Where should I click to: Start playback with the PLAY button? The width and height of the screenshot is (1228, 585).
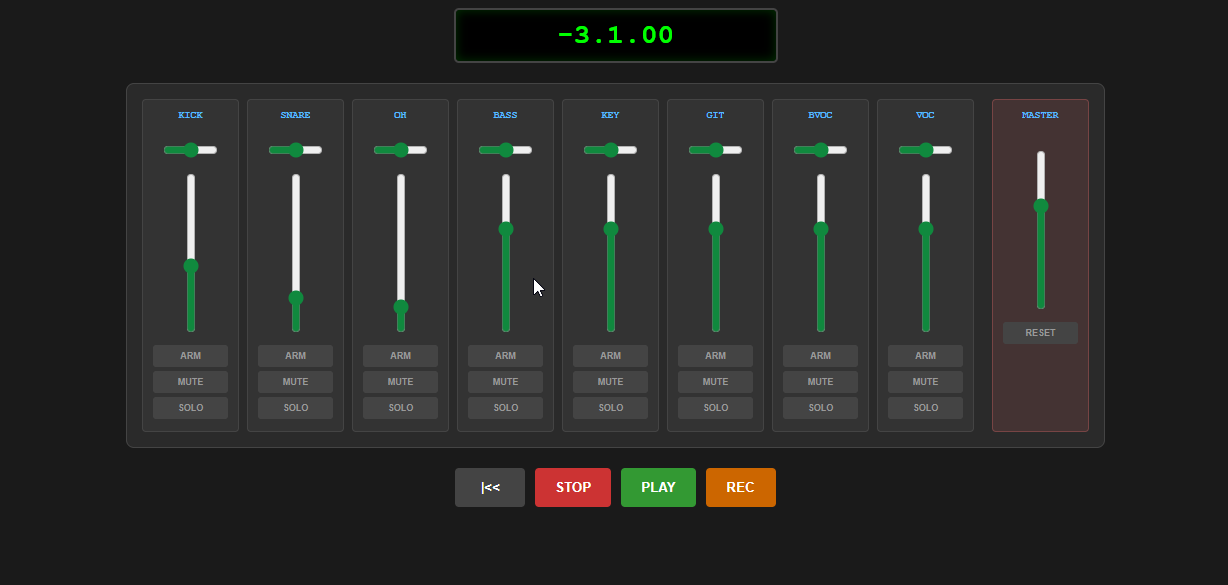658,487
